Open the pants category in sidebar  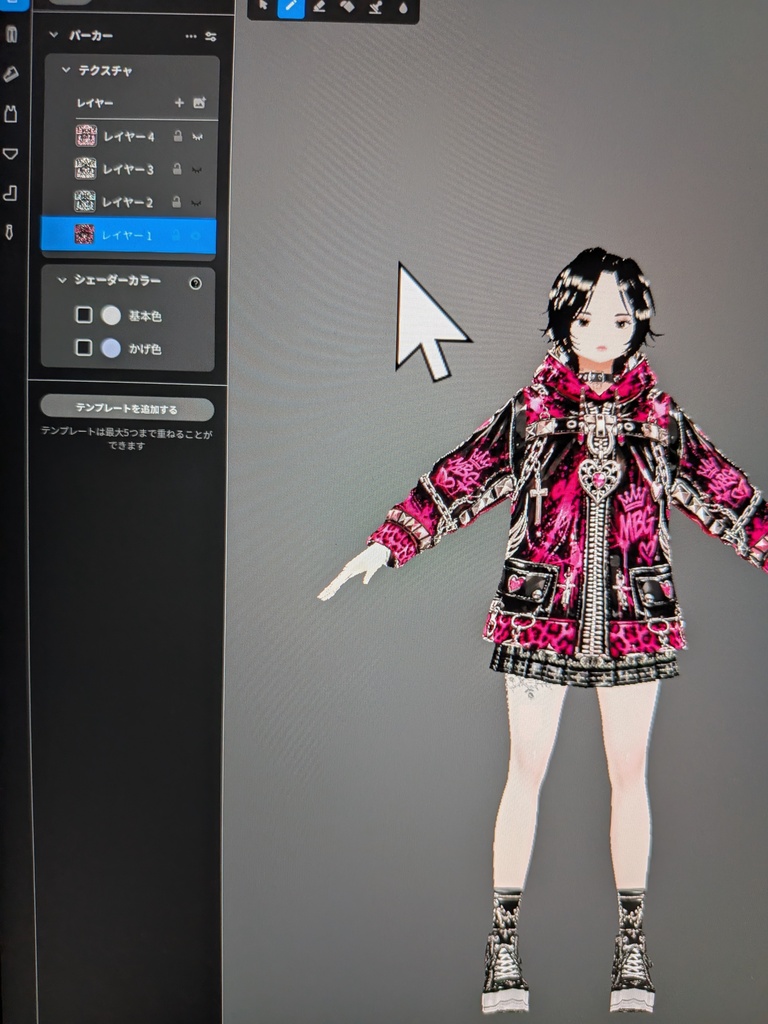tap(11, 34)
